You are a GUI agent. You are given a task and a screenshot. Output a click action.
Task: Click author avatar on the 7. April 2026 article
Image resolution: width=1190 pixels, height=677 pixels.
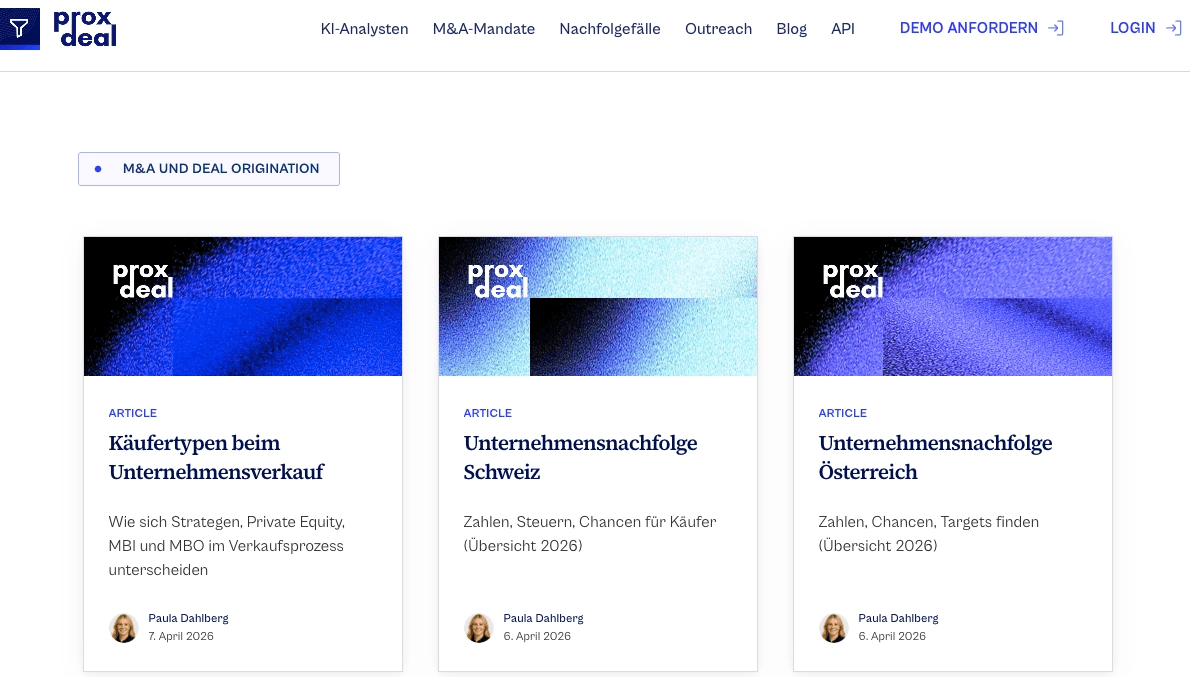124,628
